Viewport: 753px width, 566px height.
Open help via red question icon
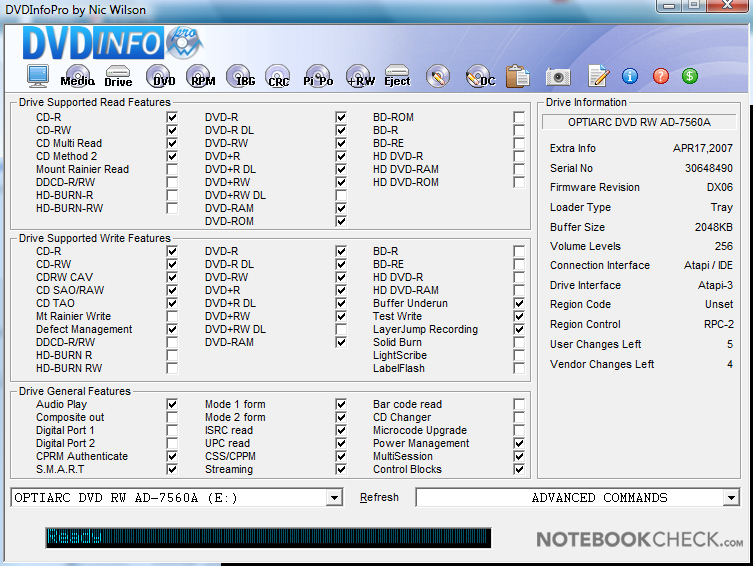(661, 76)
